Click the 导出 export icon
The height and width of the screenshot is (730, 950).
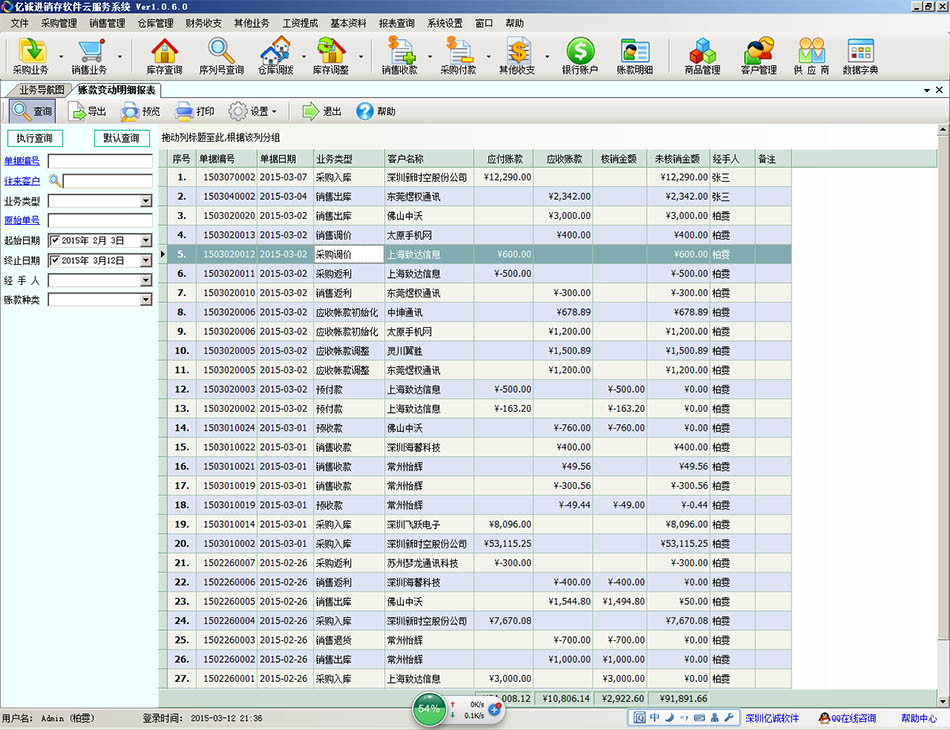point(78,111)
